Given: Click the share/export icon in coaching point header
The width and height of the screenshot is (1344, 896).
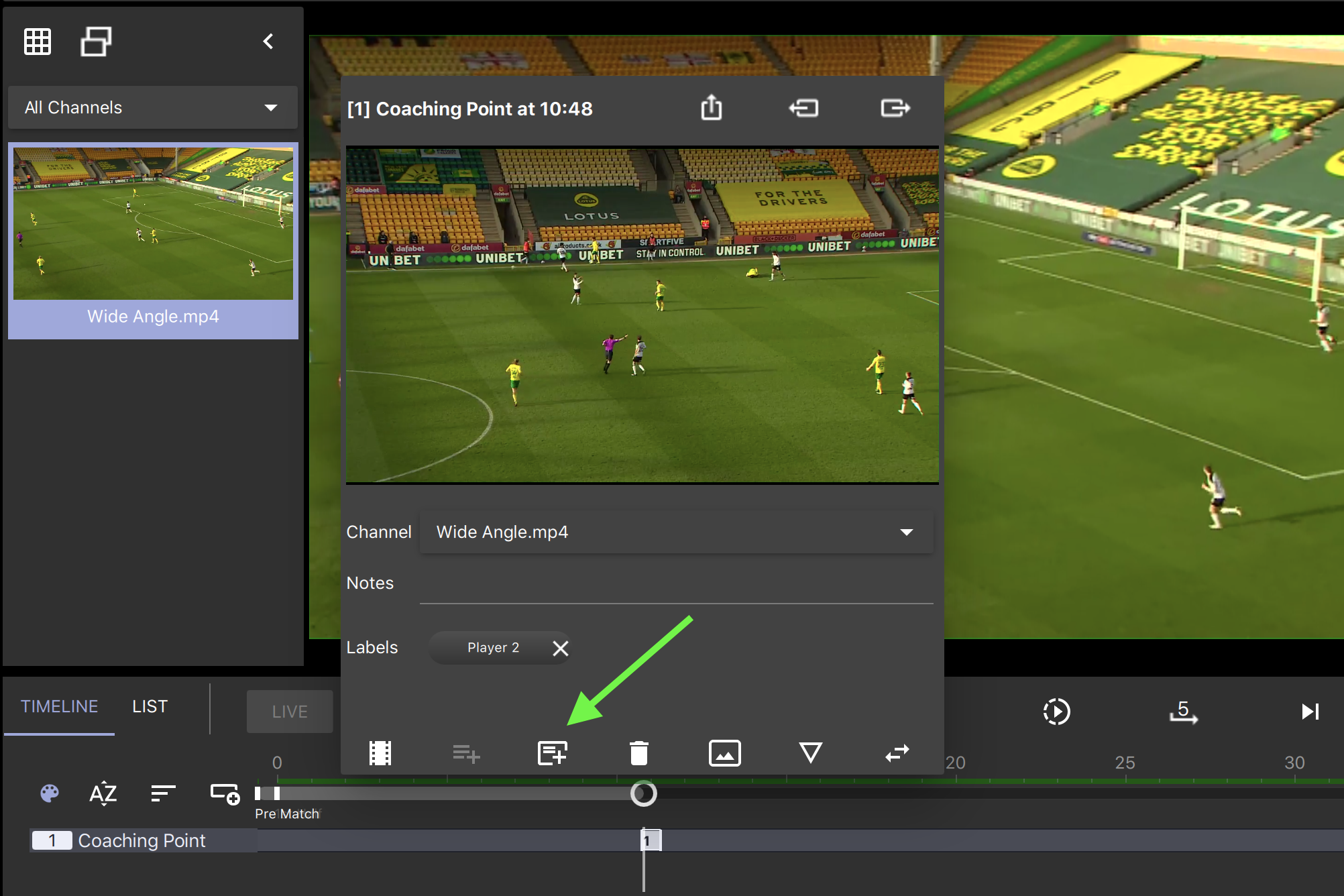Looking at the screenshot, I should coord(712,107).
